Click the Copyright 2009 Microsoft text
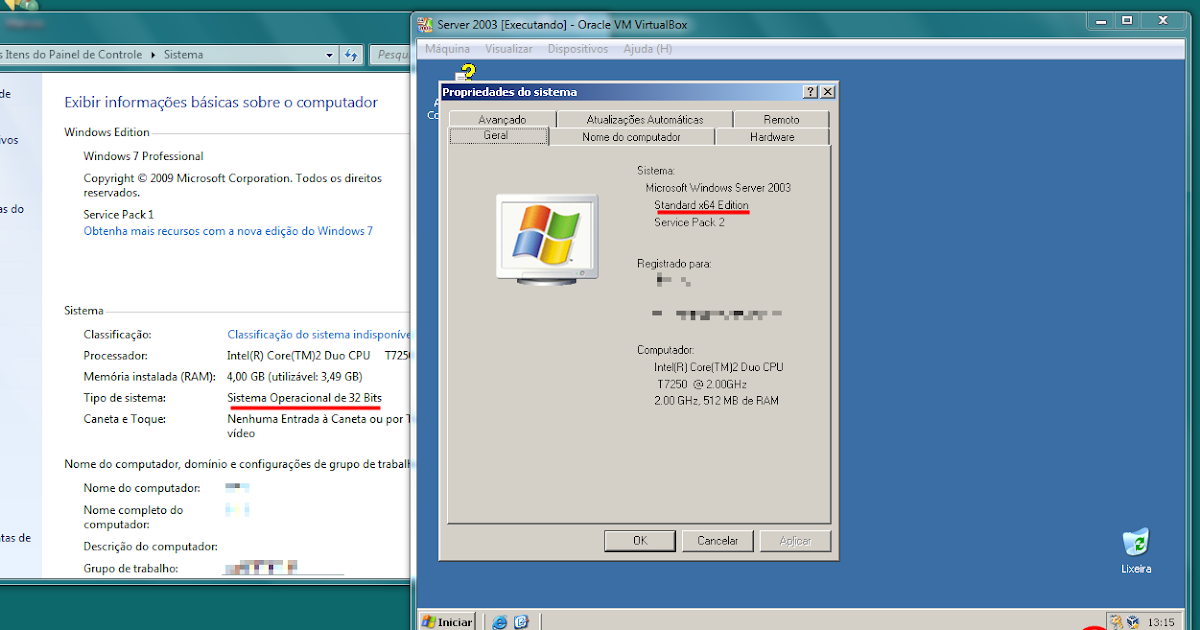Viewport: 1200px width, 630px height. pos(232,184)
